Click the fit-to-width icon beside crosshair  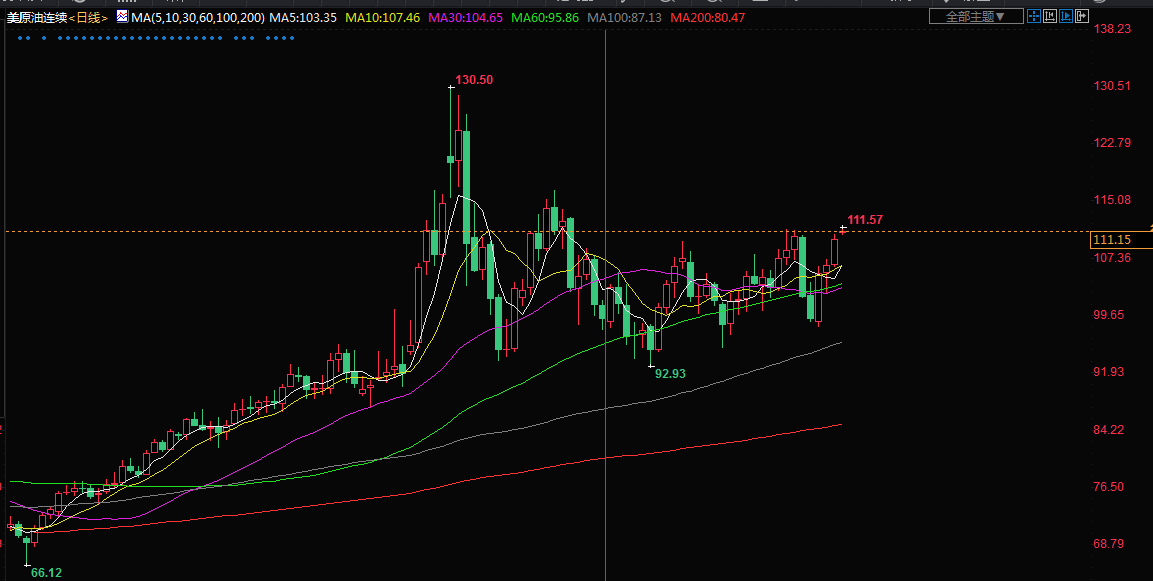1051,16
